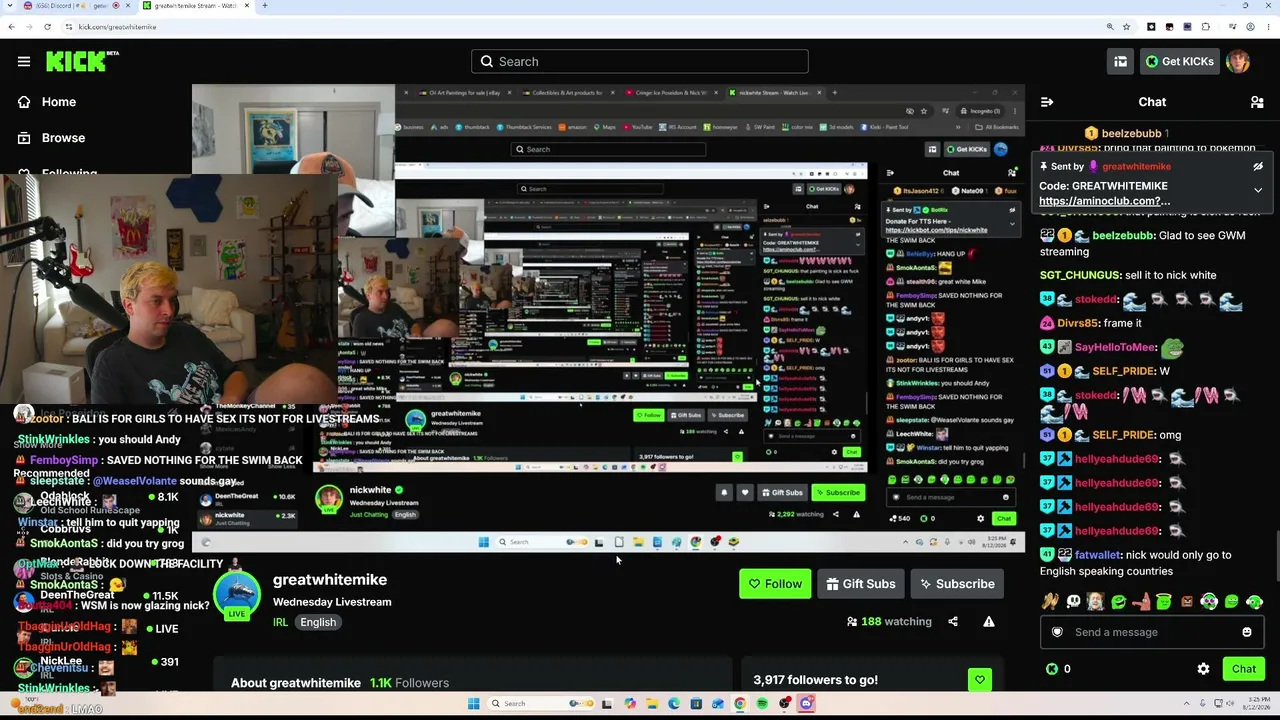
Task: Send message with the green Chat button
Action: coord(1244,669)
